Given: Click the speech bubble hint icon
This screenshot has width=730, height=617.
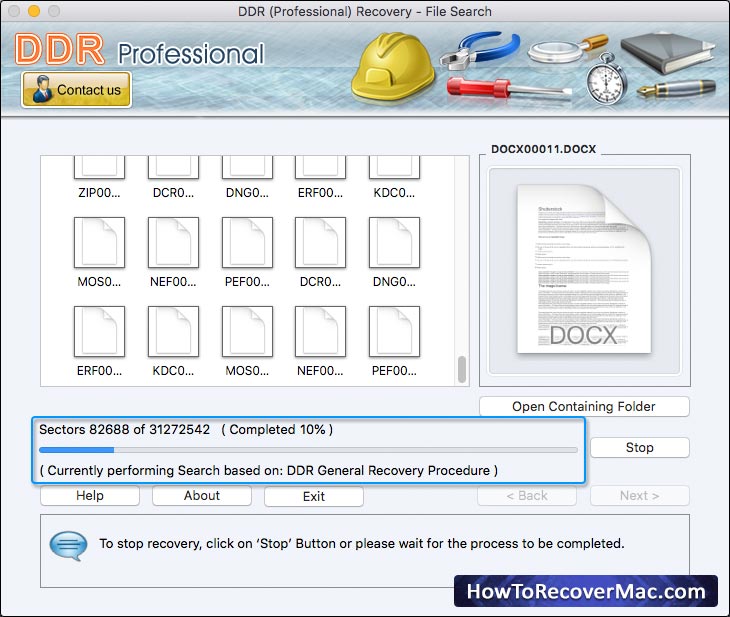Looking at the screenshot, I should click(68, 546).
